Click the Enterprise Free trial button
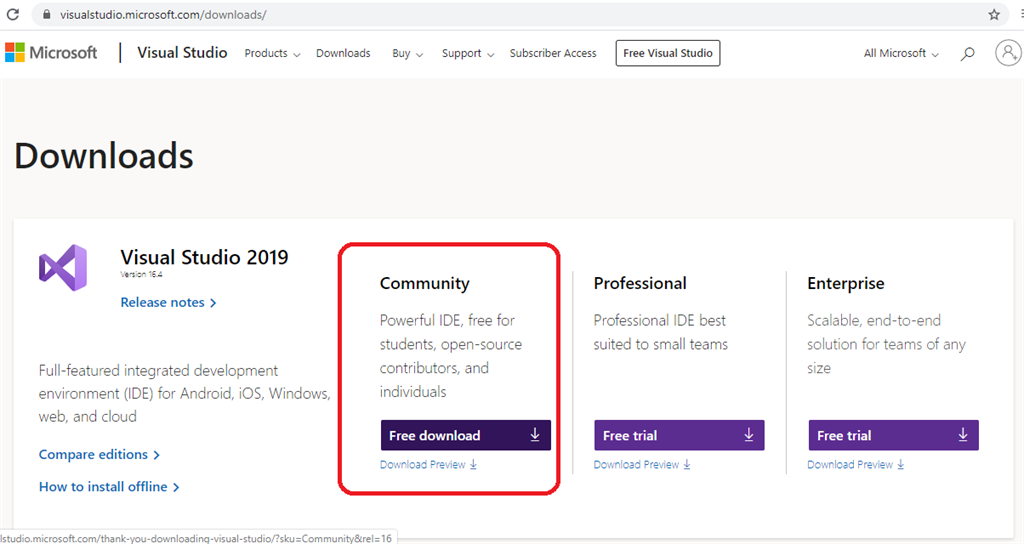This screenshot has height=544, width=1024. pyautogui.click(x=893, y=435)
